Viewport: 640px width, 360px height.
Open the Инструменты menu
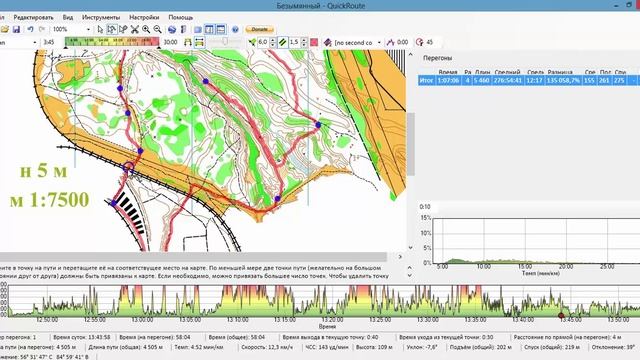point(101,17)
